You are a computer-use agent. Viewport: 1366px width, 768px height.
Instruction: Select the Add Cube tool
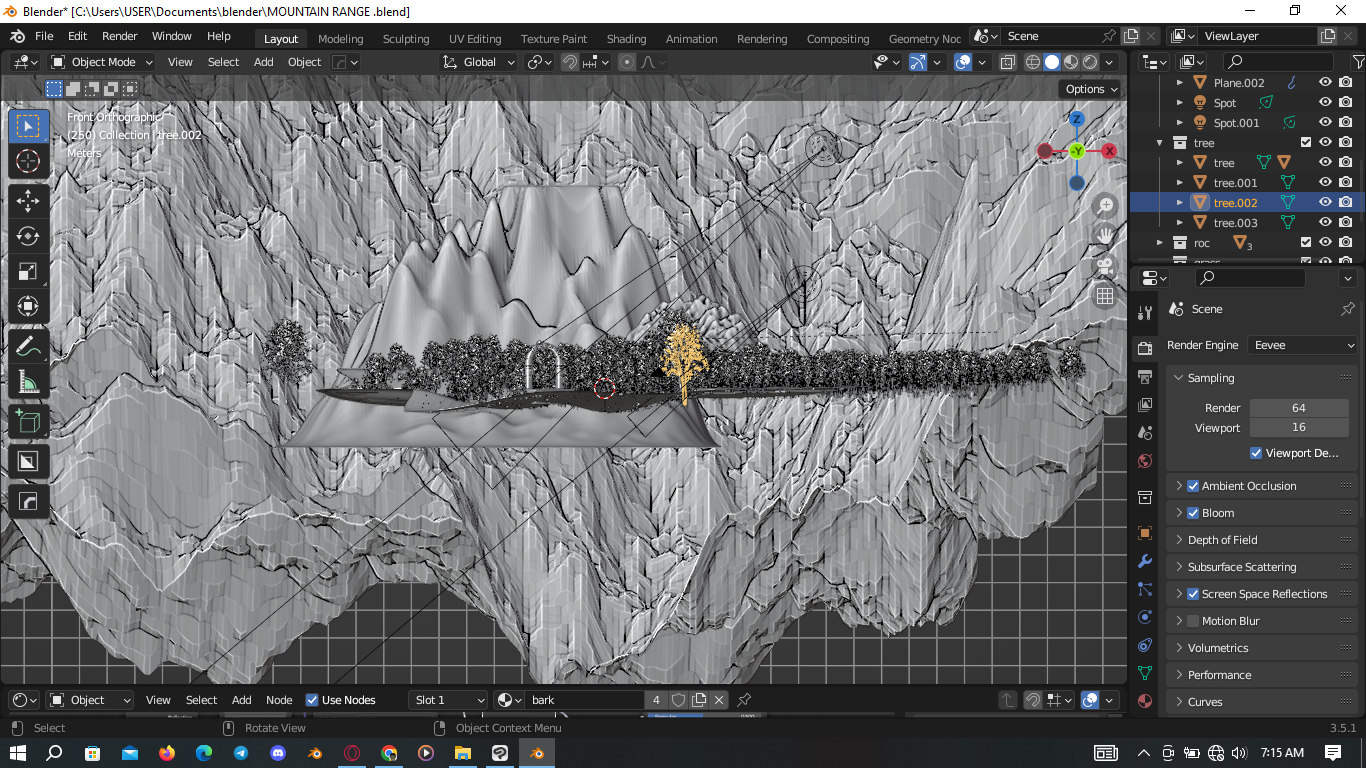[28, 421]
